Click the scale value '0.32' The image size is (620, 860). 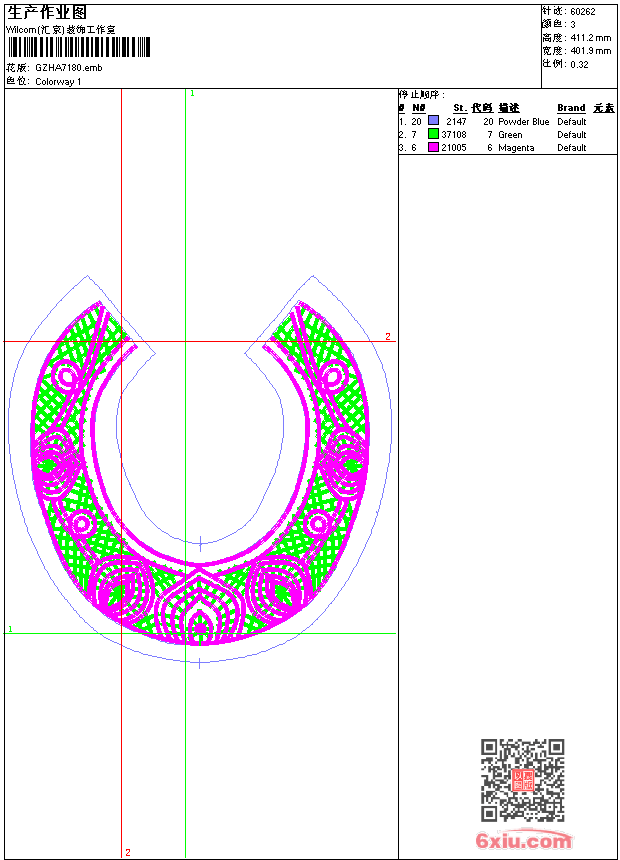[579, 64]
